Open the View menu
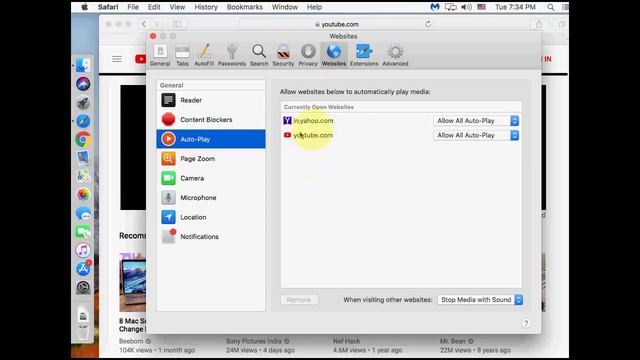 (x=177, y=7)
